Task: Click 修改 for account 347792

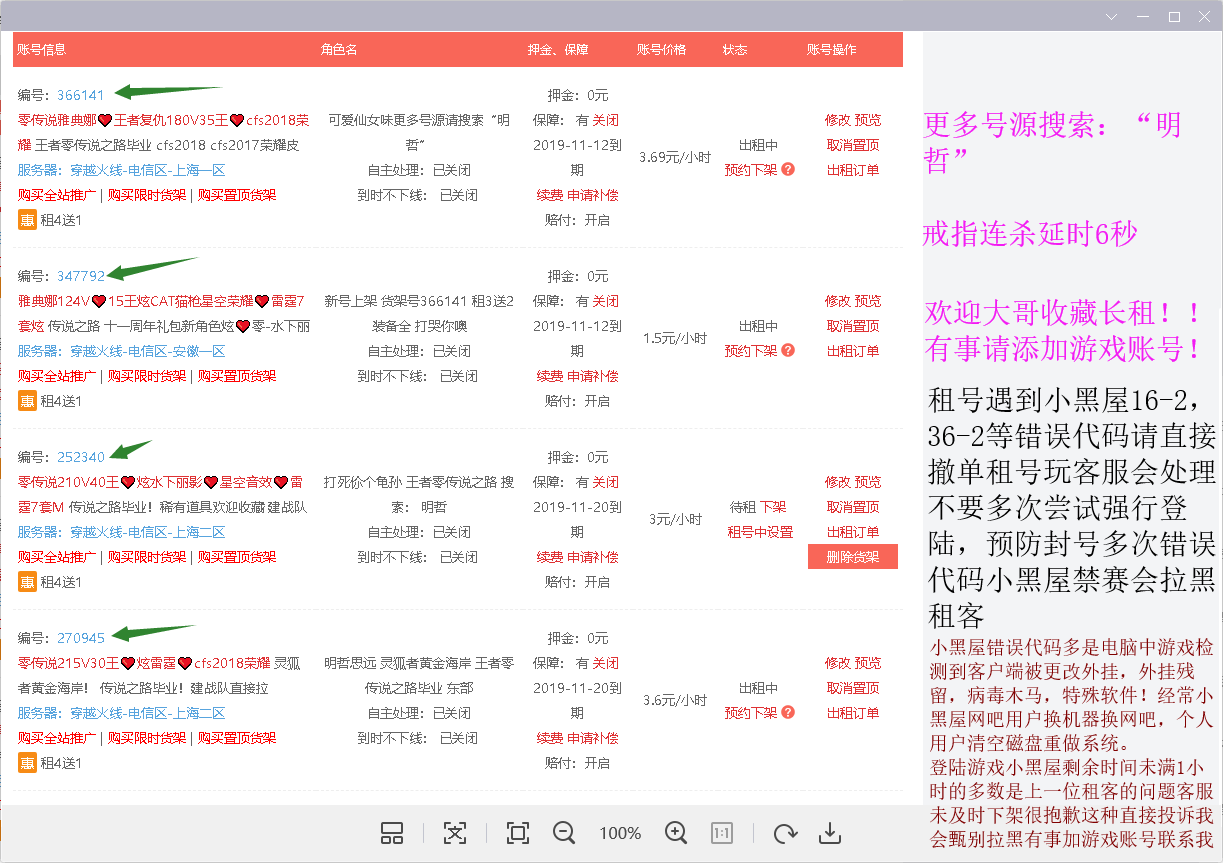Action: click(838, 301)
